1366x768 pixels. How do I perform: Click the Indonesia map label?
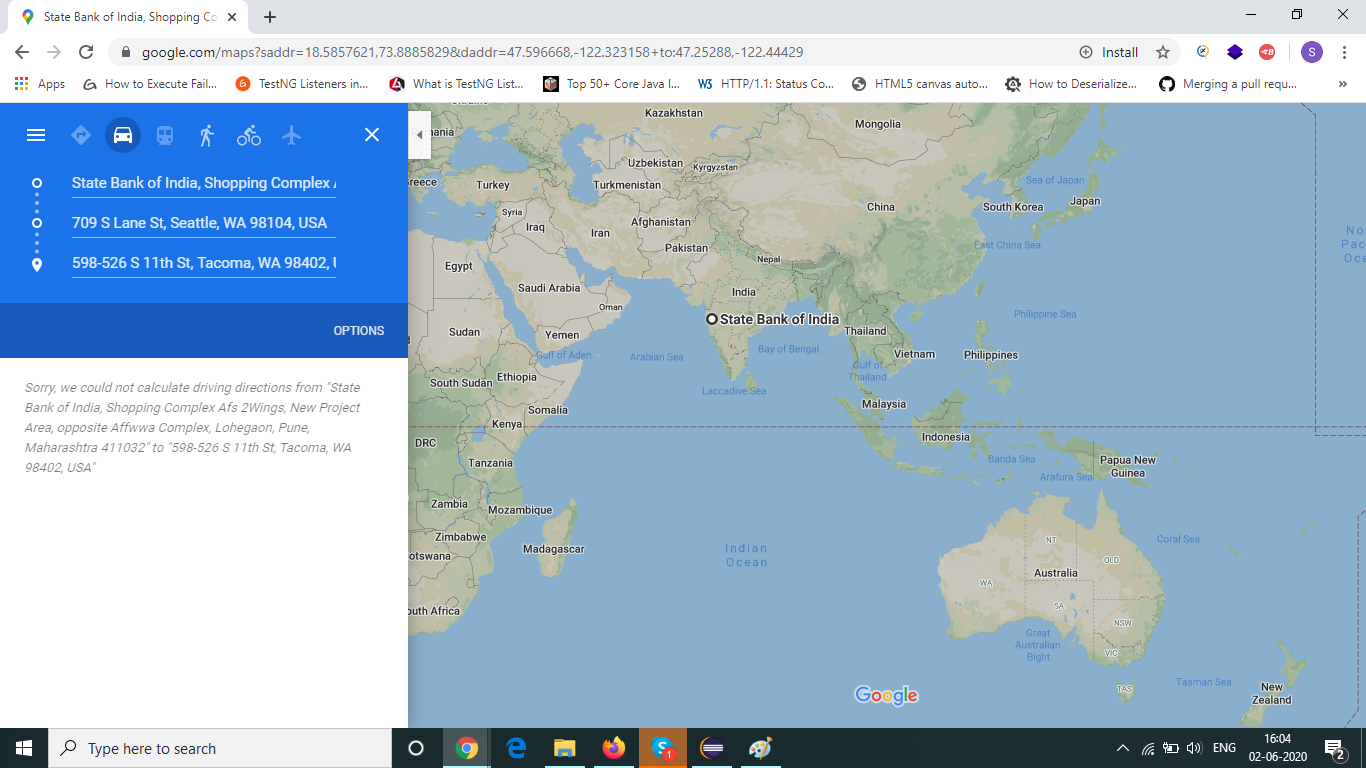pyautogui.click(x=946, y=437)
